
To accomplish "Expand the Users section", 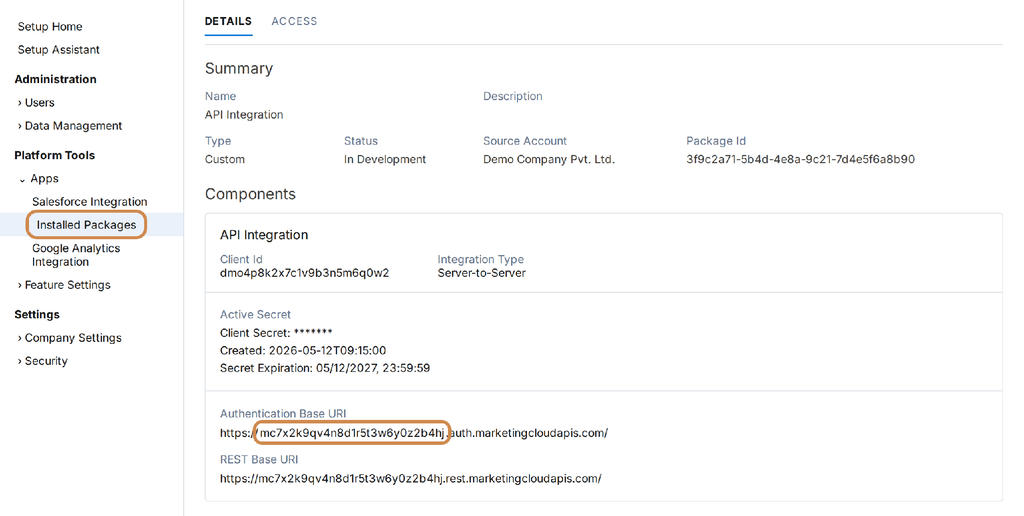I will (x=36, y=103).
